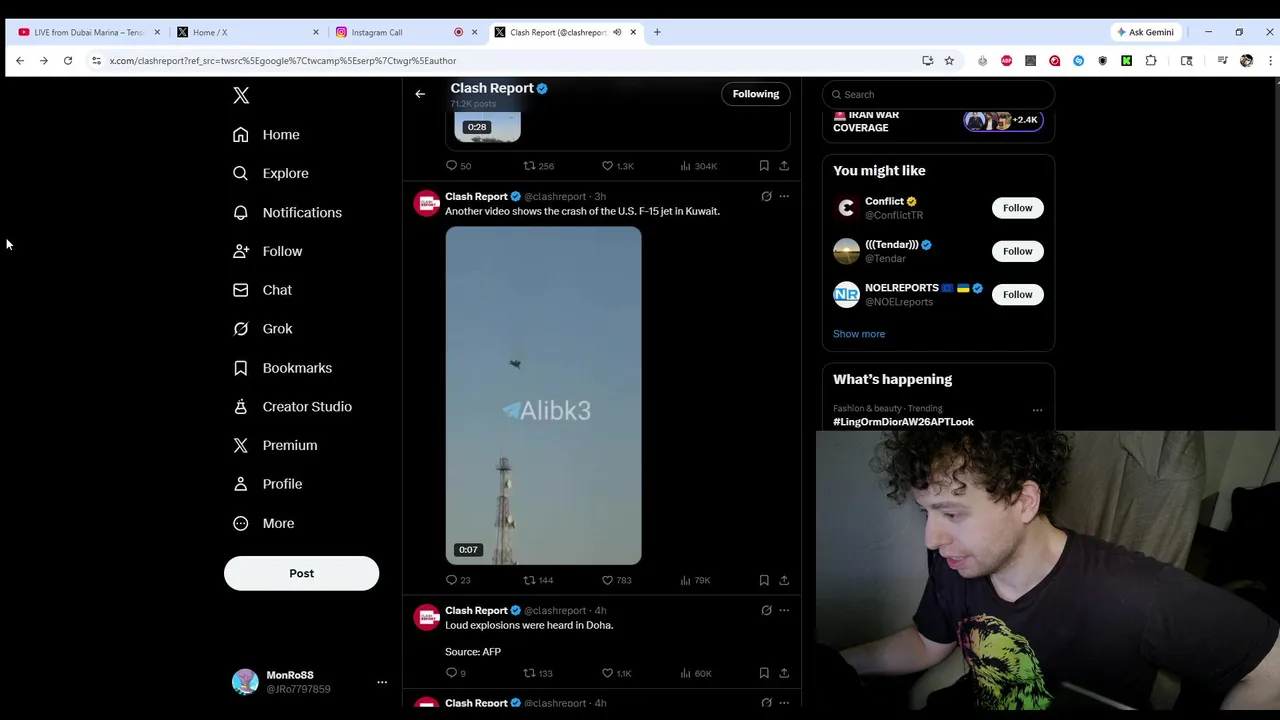Go back with the profile back arrow

tap(420, 94)
